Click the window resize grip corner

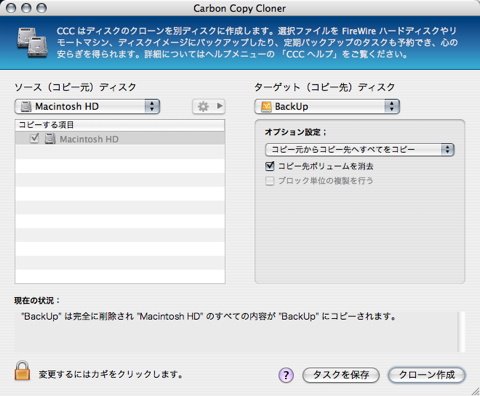tap(475, 391)
